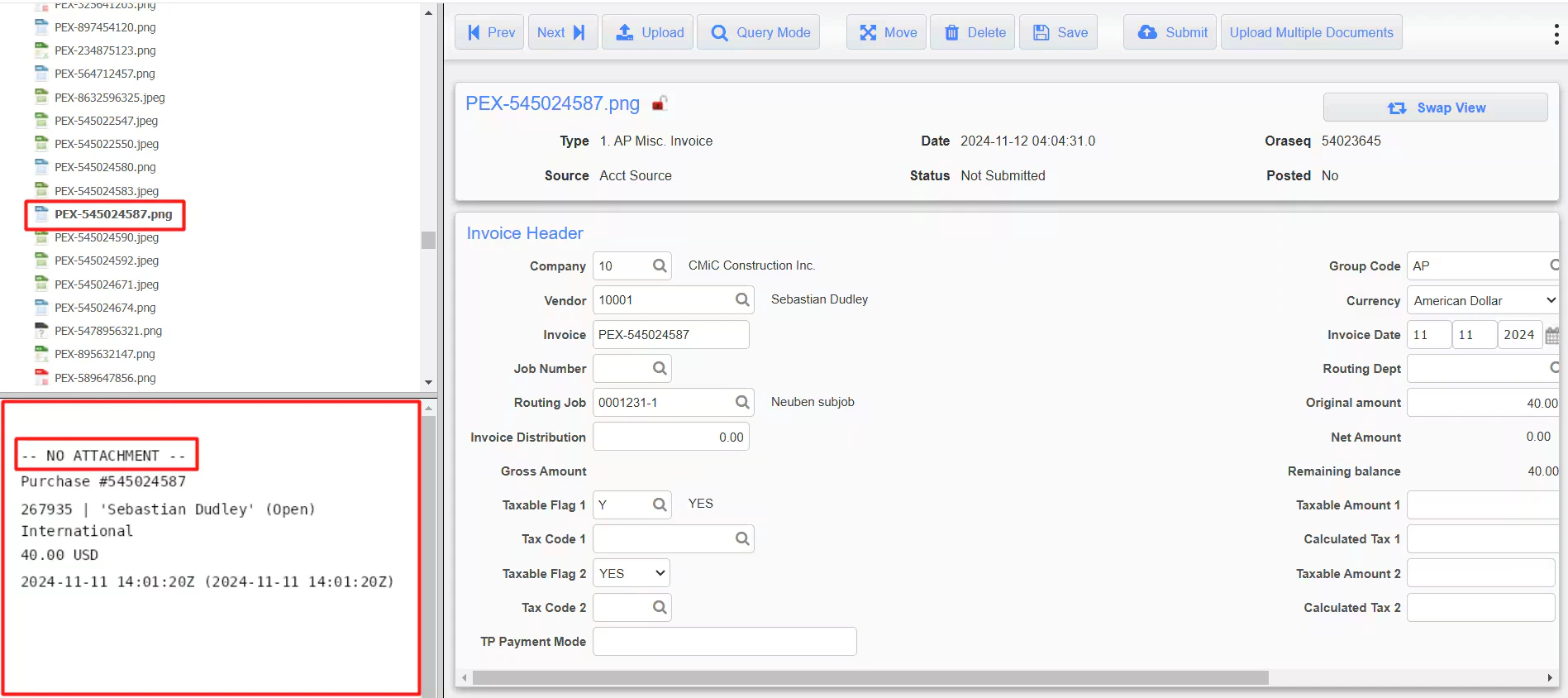Click the red lock icon beside file name
The height and width of the screenshot is (698, 1568).
pyautogui.click(x=659, y=103)
